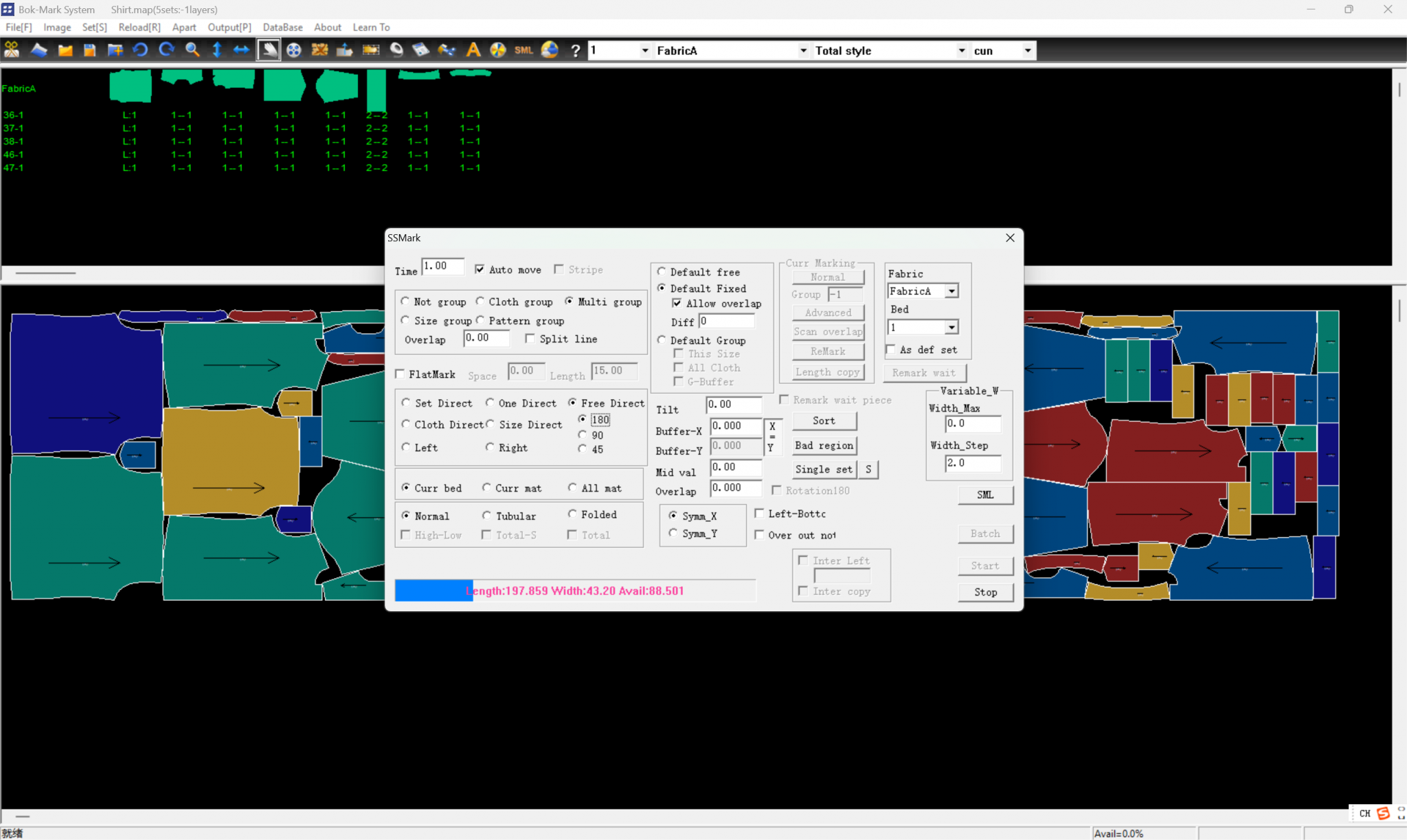1407x840 pixels.
Task: Click the Time input field
Action: point(442,266)
